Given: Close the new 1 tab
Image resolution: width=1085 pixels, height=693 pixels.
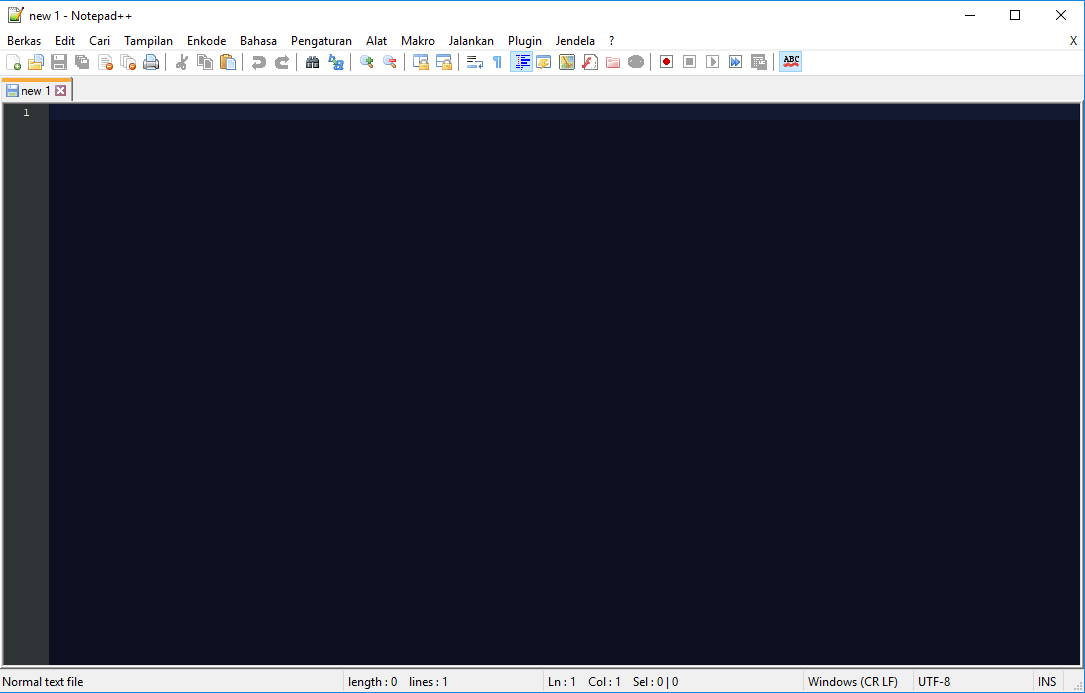Looking at the screenshot, I should pos(61,89).
